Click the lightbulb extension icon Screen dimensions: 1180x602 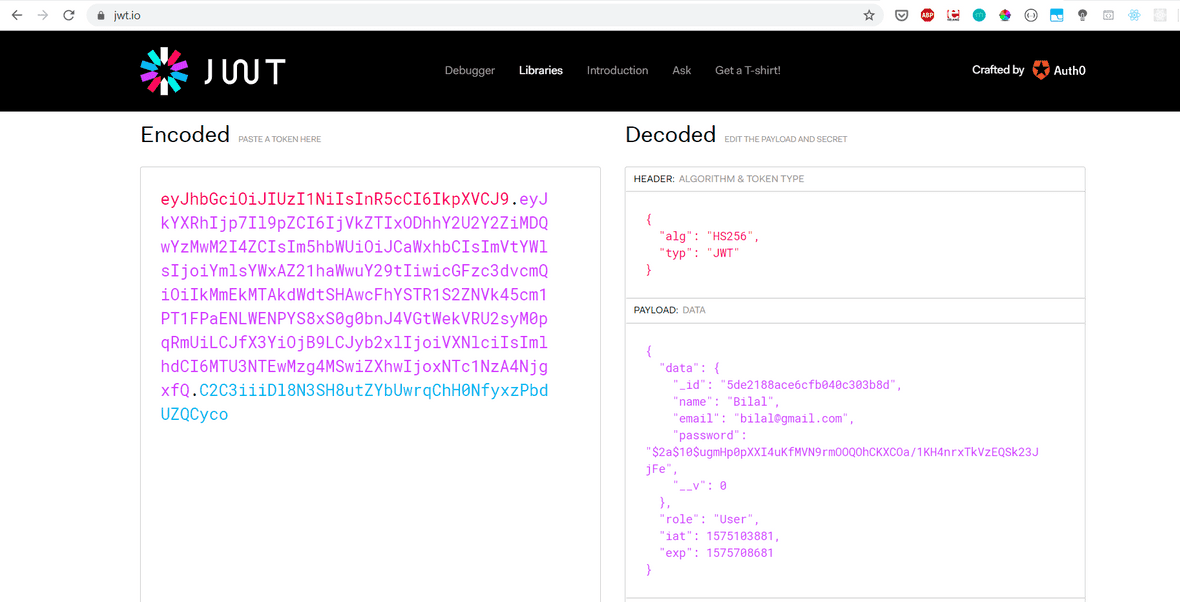tap(1082, 15)
